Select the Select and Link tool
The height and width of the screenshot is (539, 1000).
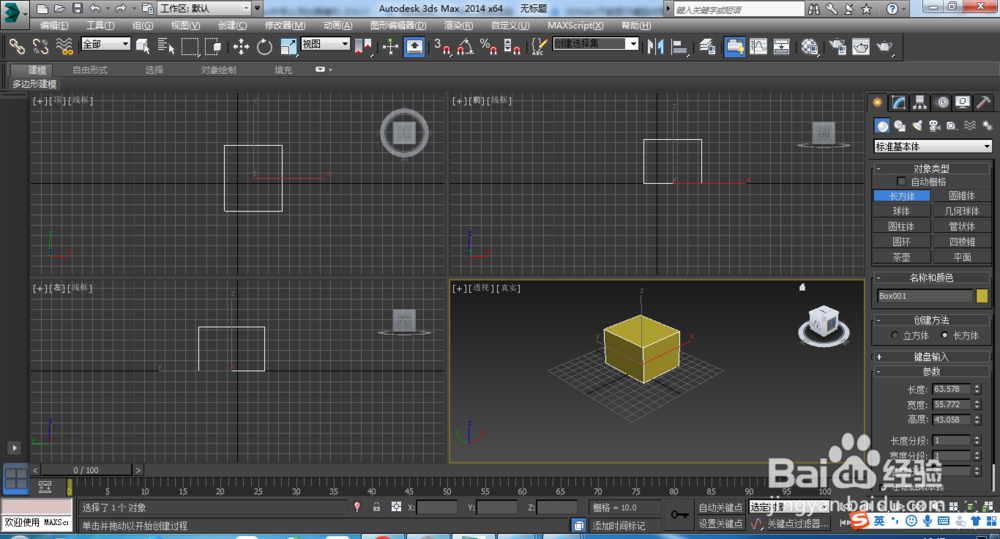click(17, 47)
